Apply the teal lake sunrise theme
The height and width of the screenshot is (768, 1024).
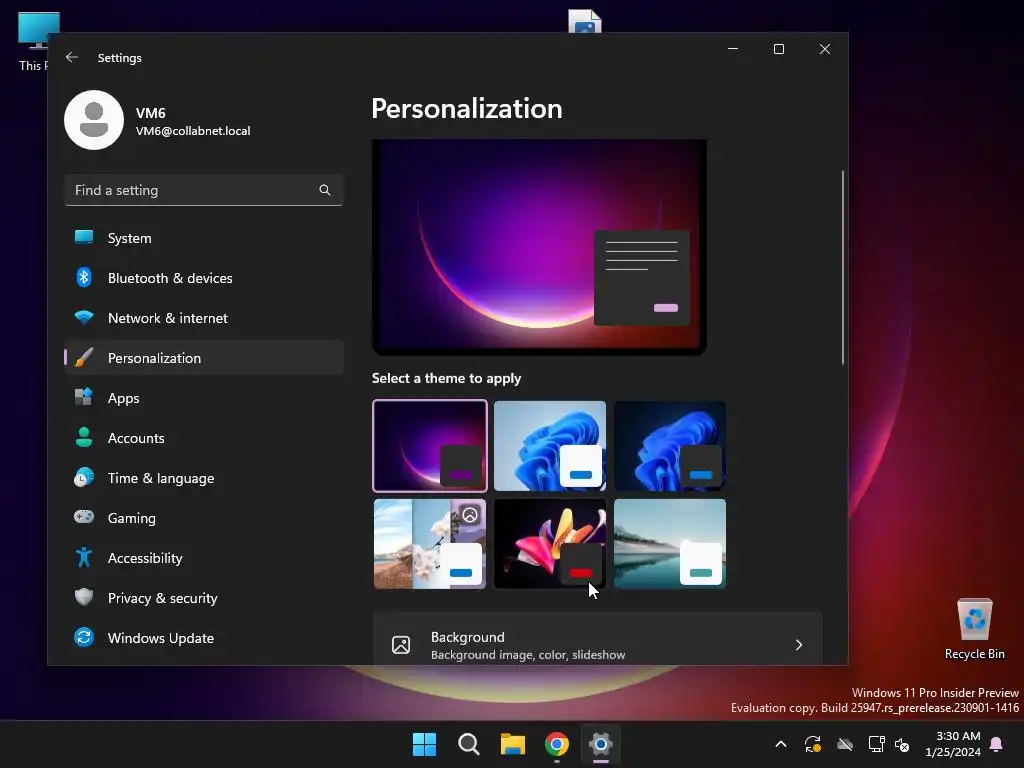click(x=670, y=543)
